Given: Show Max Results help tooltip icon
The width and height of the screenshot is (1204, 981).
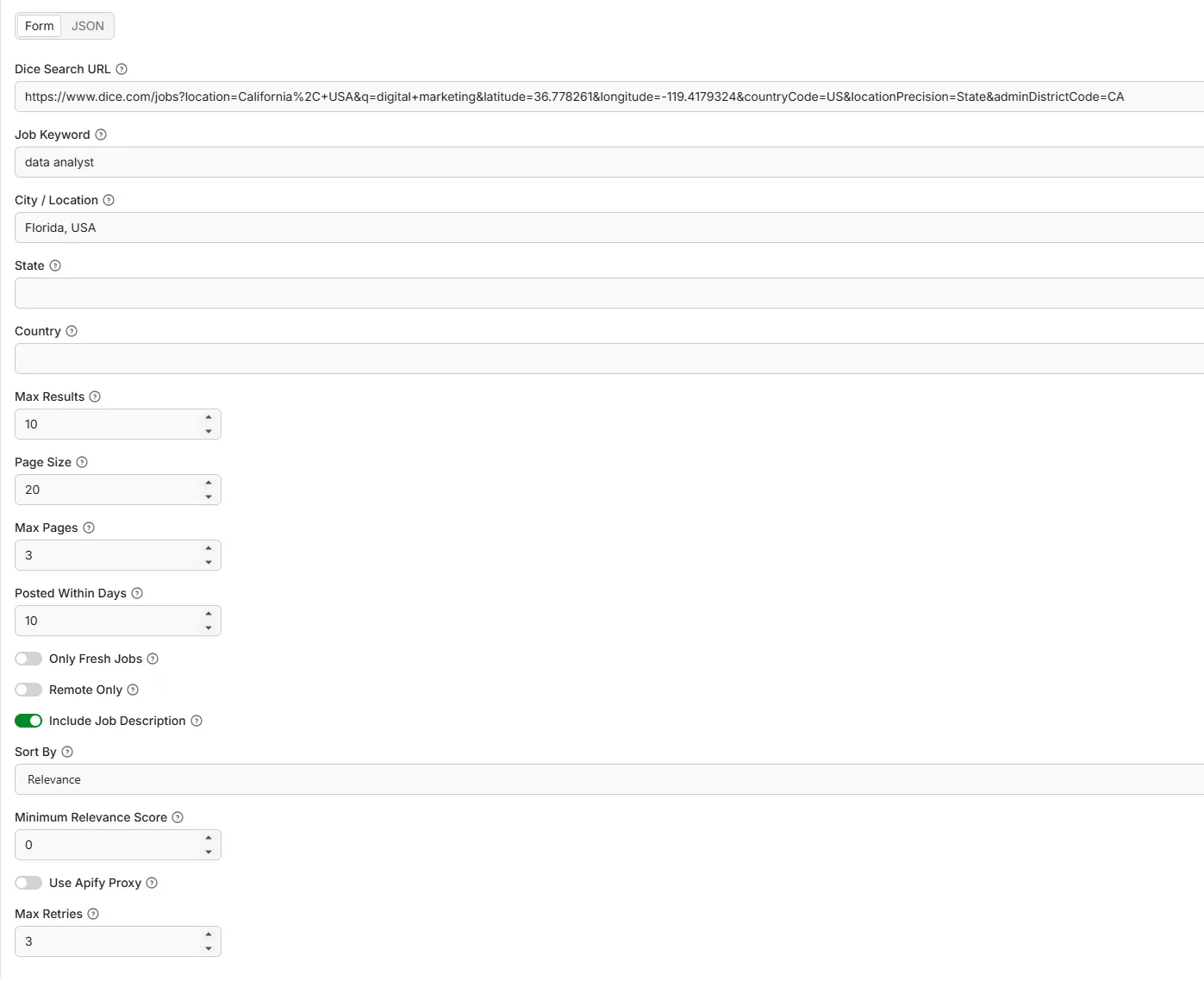Looking at the screenshot, I should [x=95, y=397].
